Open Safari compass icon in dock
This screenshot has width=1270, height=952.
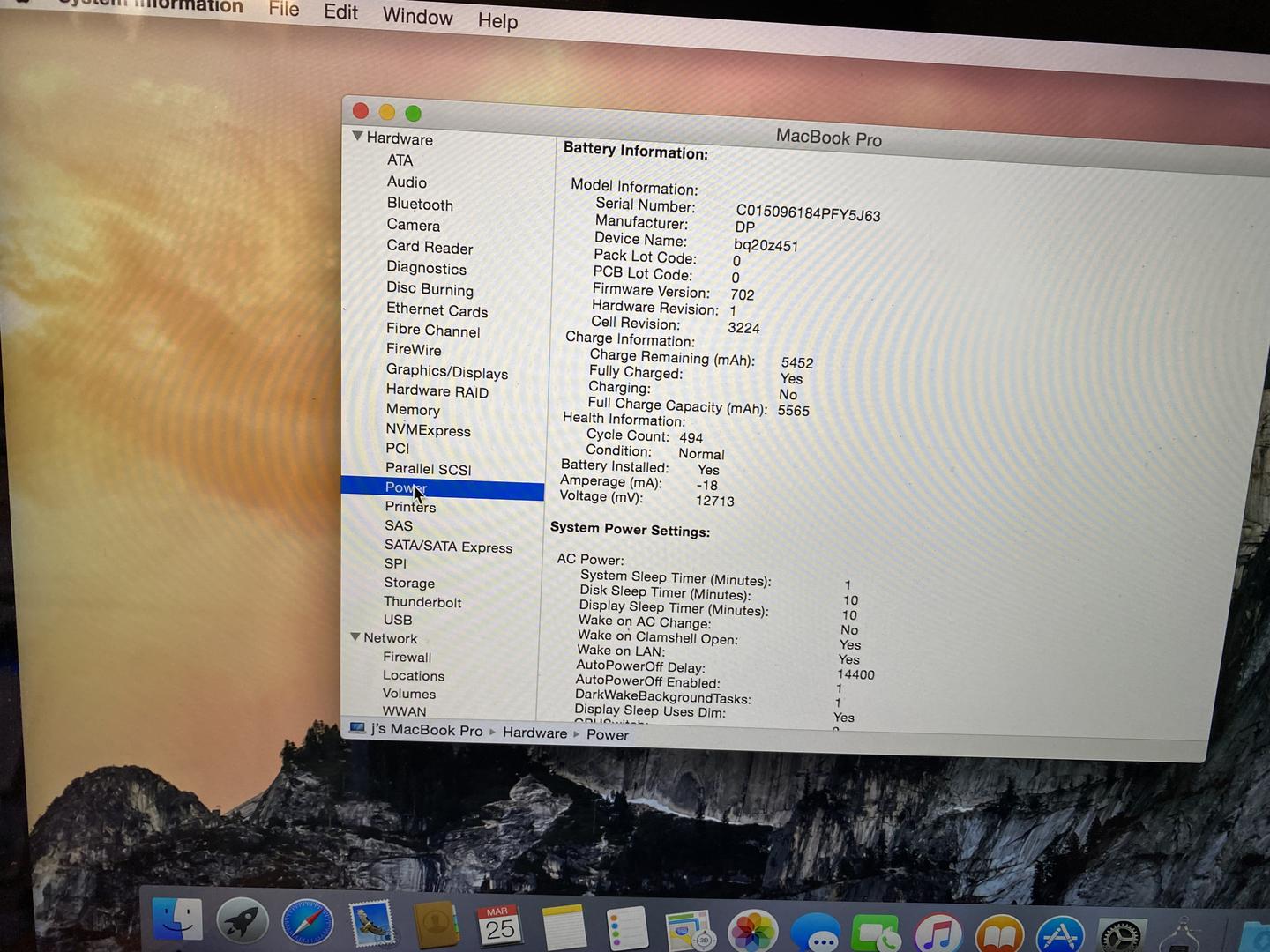(308, 924)
